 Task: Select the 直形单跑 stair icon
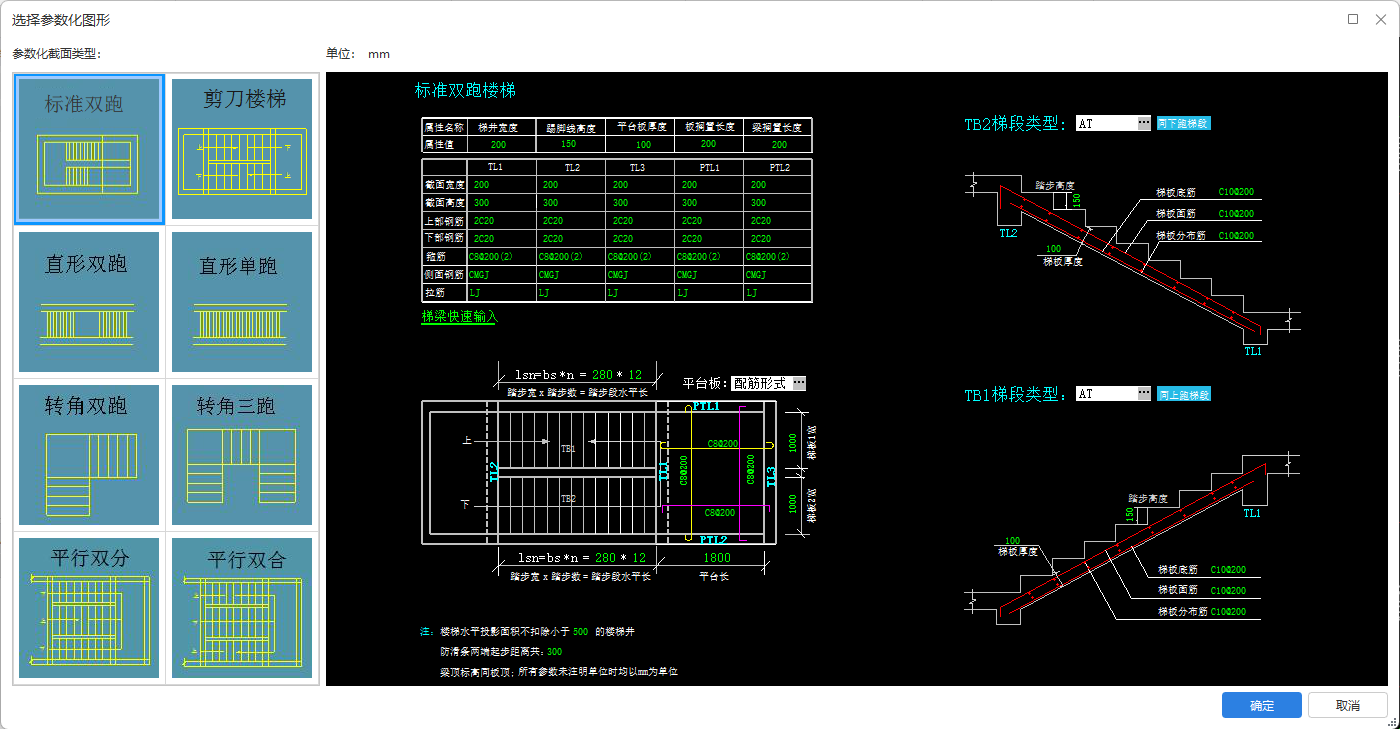[x=242, y=302]
